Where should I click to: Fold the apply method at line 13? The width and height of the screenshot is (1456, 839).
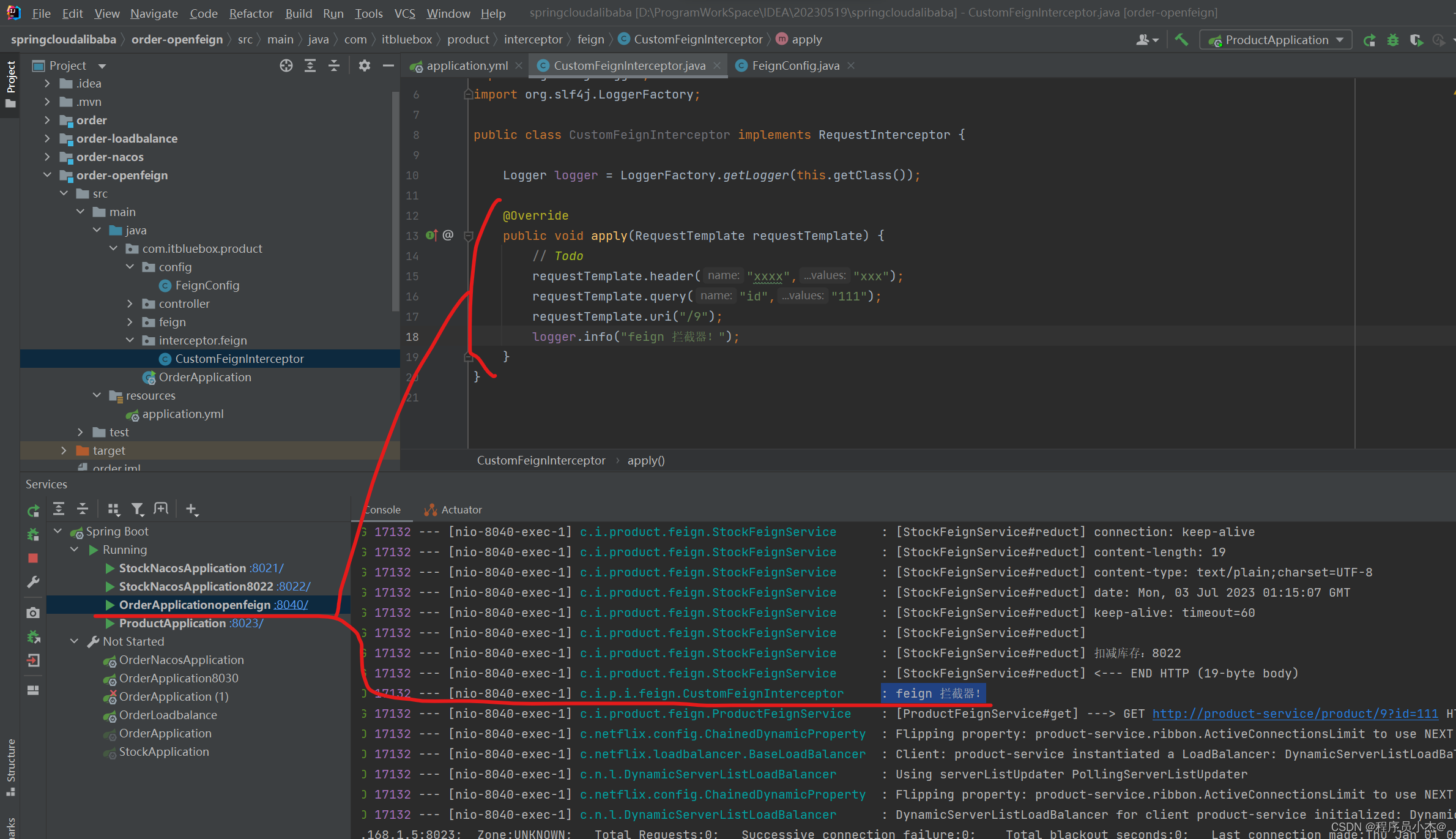pyautogui.click(x=469, y=236)
